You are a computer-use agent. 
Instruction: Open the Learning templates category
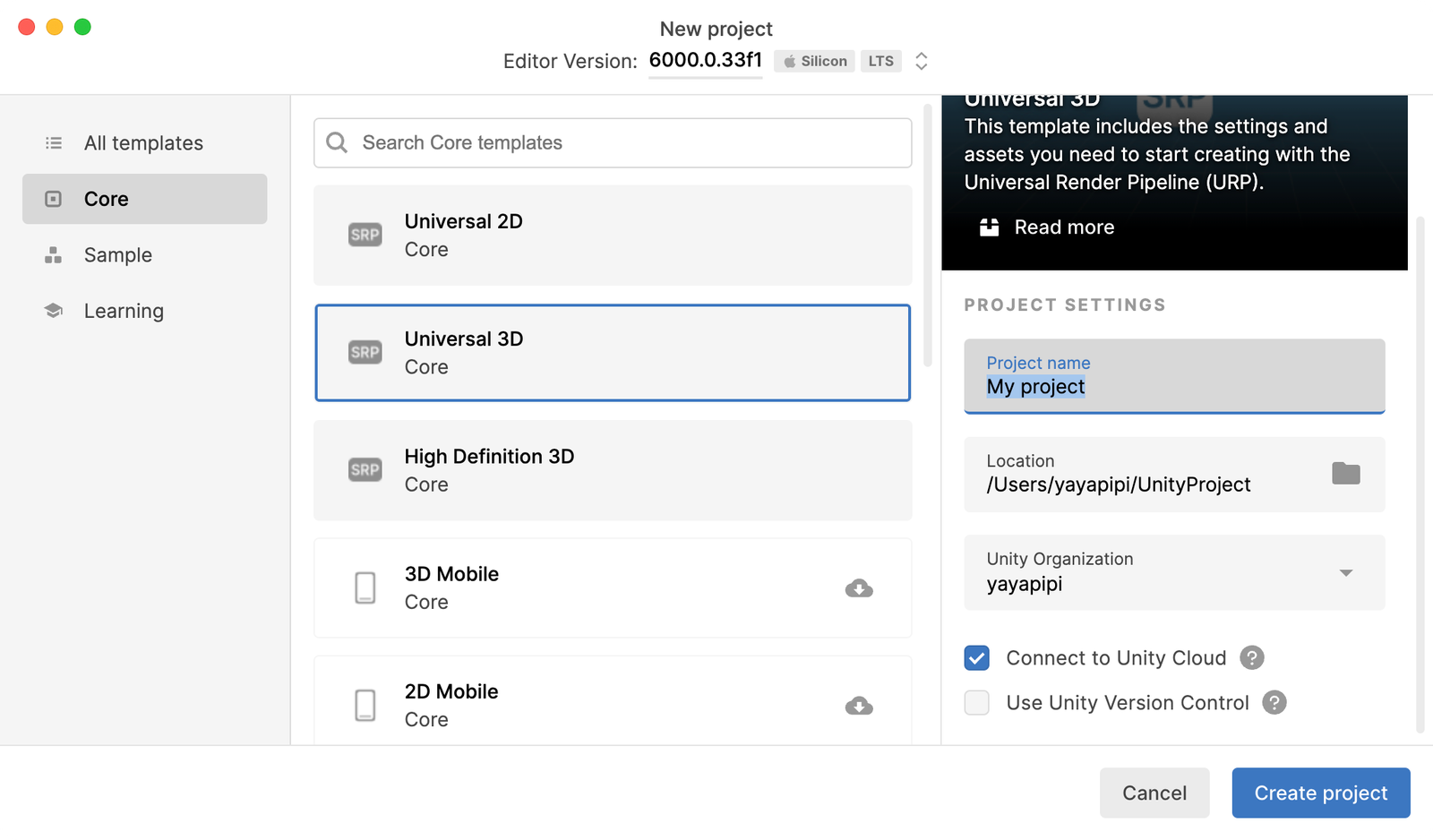point(124,311)
